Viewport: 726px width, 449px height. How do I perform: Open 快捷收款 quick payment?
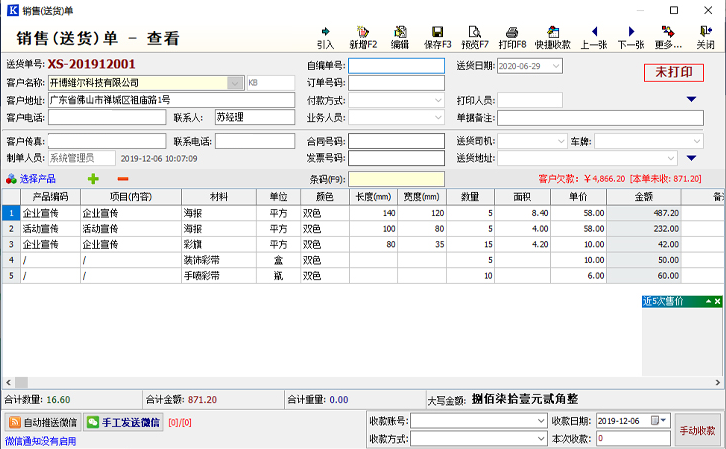[553, 38]
